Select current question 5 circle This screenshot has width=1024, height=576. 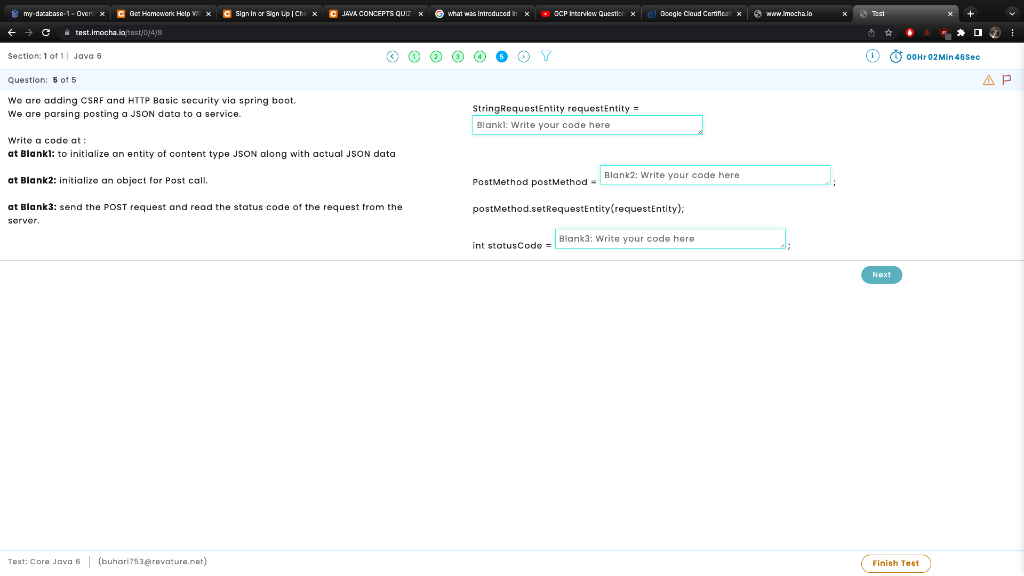click(502, 57)
